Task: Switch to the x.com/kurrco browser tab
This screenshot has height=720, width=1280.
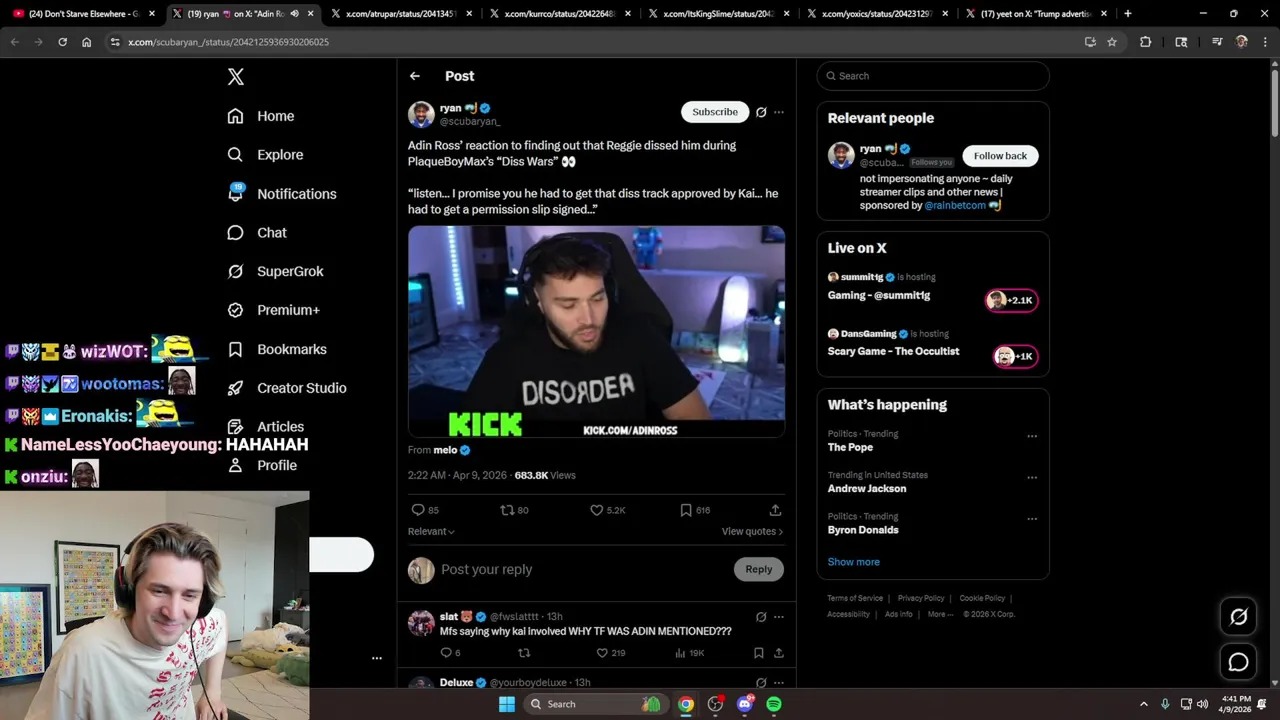Action: 558,14
